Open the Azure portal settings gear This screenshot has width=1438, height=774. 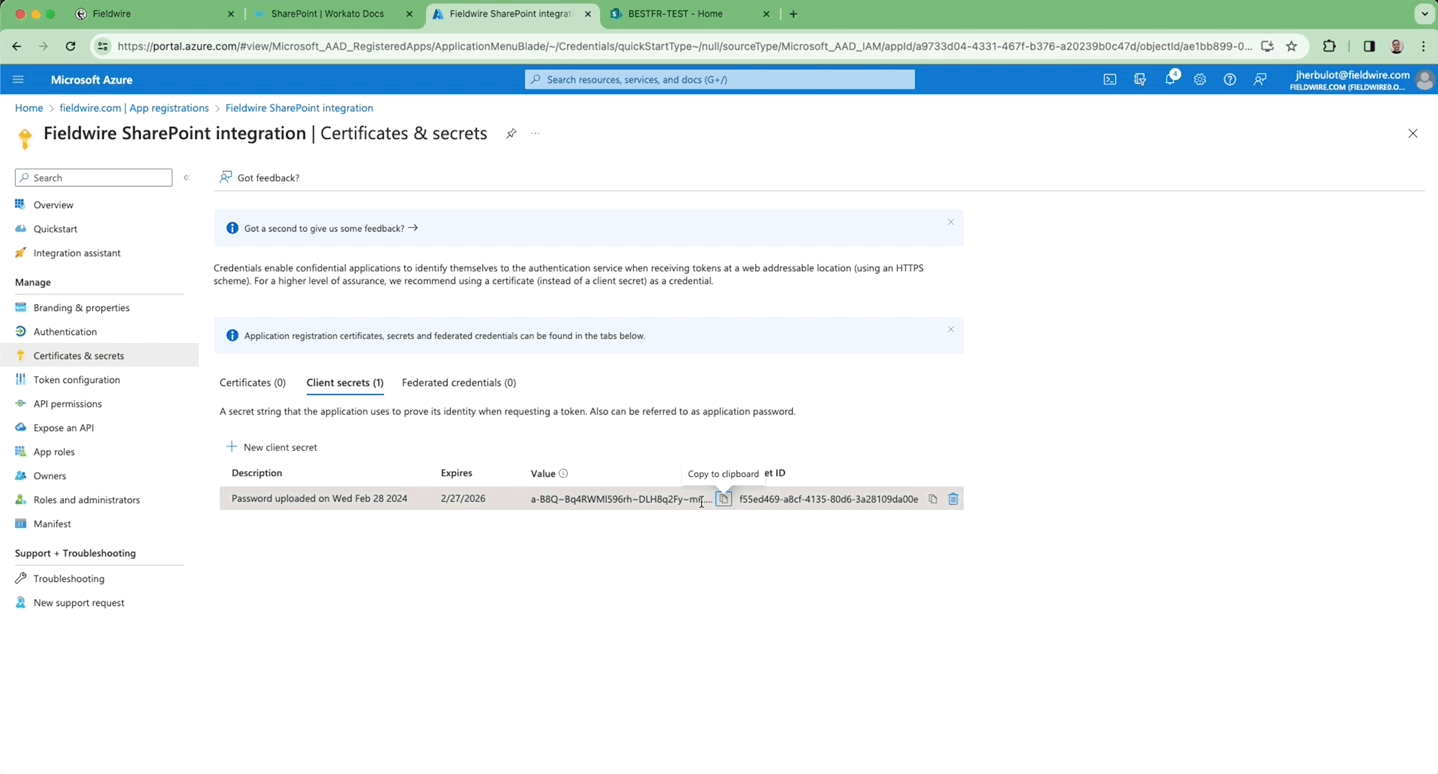coord(1199,79)
